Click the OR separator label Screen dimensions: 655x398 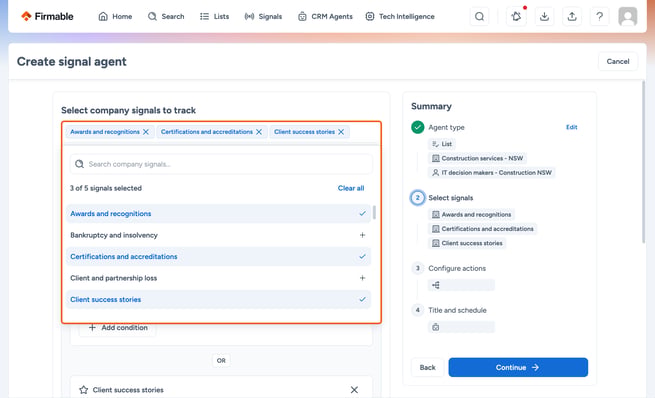(x=221, y=360)
